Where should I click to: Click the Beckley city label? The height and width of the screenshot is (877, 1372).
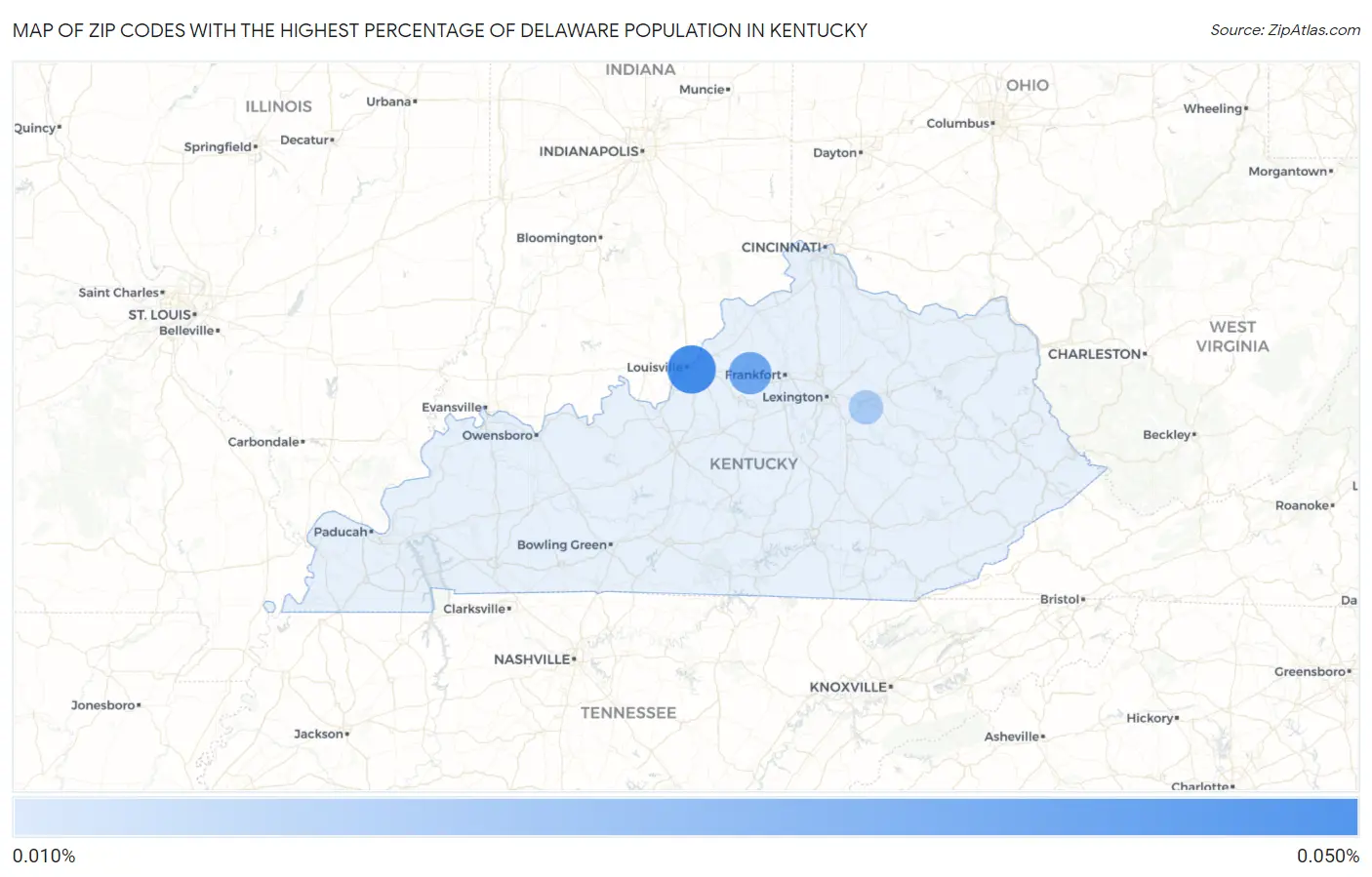1167,434
